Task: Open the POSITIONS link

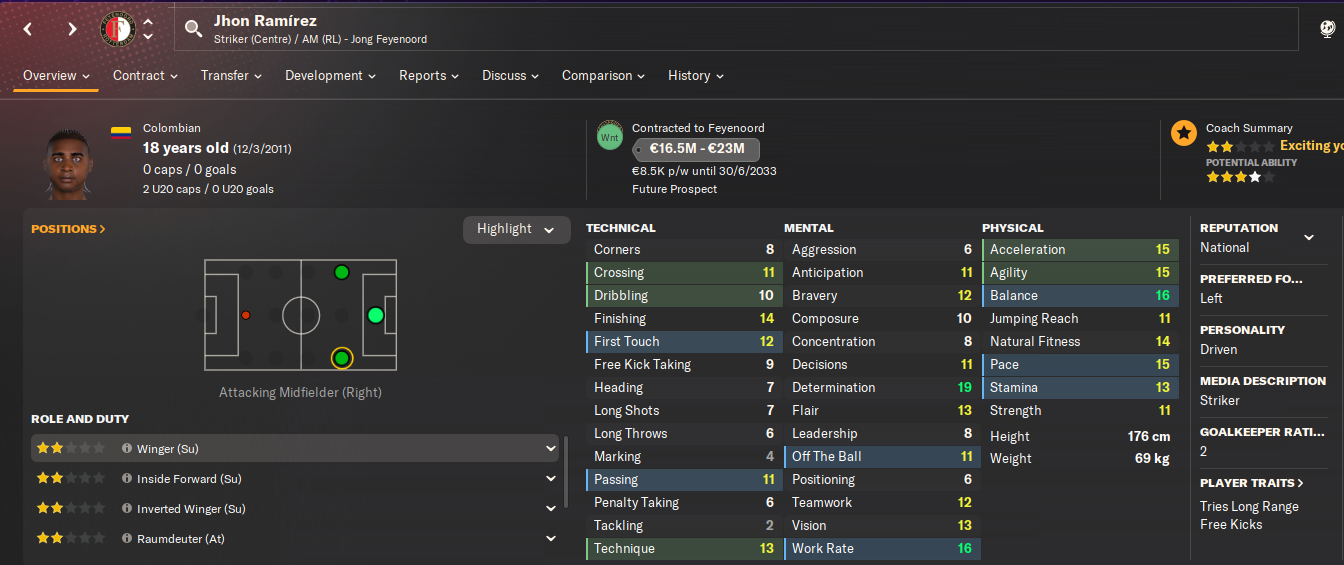Action: tap(68, 229)
